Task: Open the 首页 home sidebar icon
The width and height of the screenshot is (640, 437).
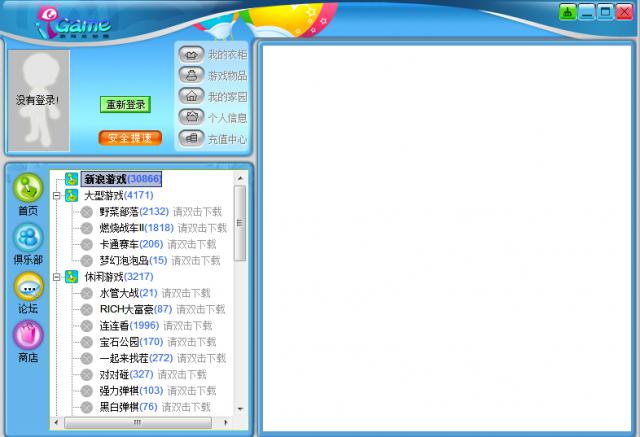Action: (28, 188)
